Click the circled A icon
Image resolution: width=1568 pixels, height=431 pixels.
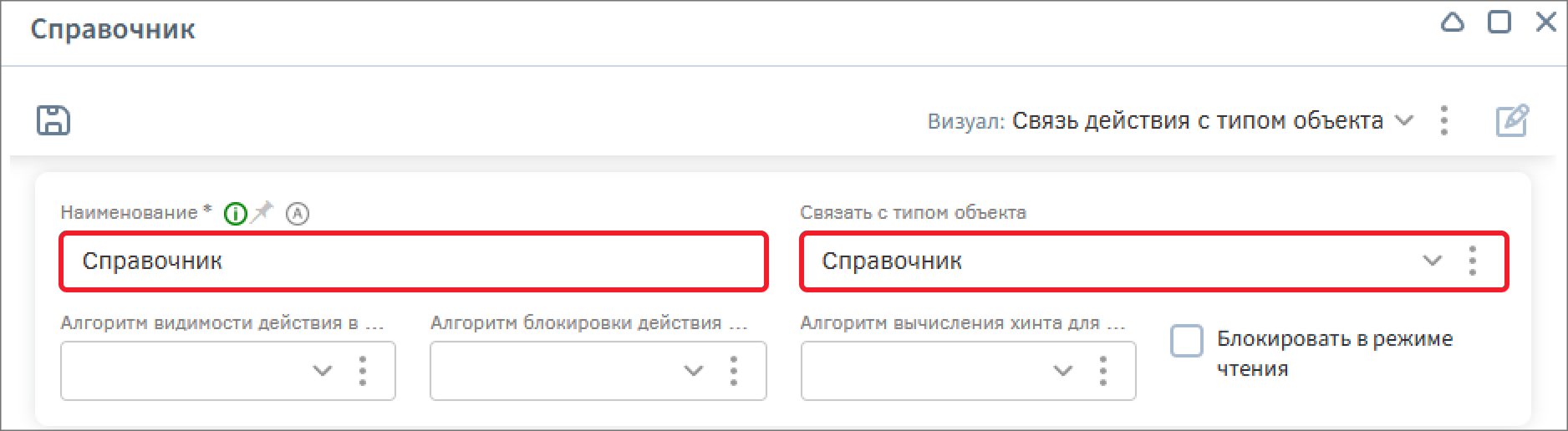(298, 214)
